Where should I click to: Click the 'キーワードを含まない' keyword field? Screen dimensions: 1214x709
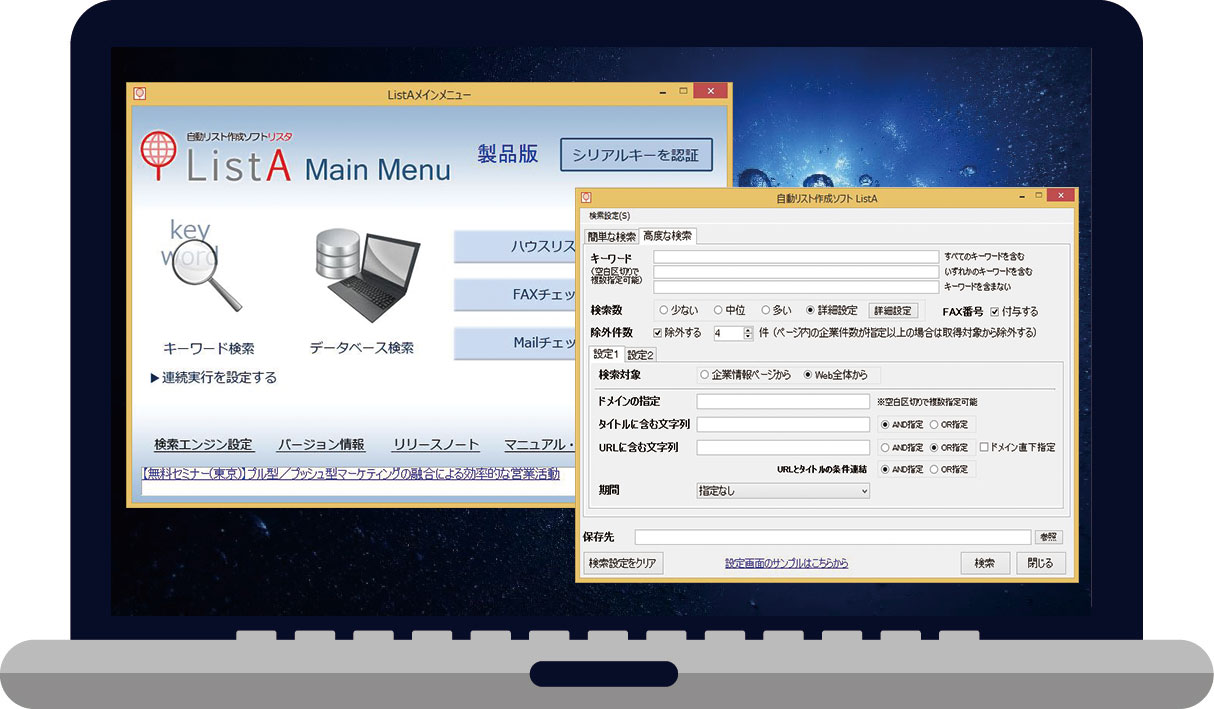(x=796, y=285)
